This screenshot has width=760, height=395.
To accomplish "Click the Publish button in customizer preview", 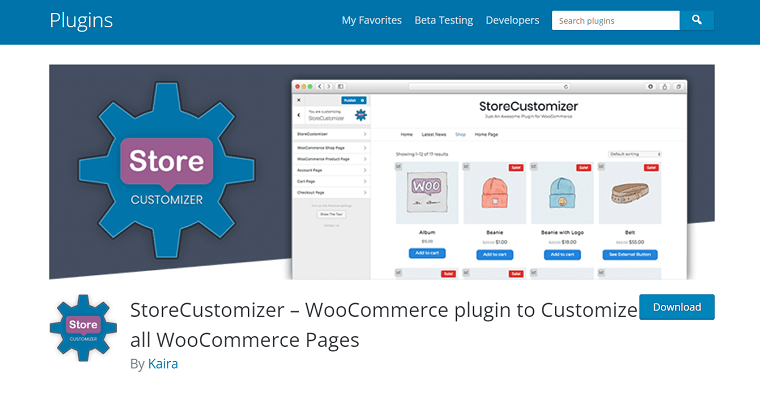I will click(x=354, y=100).
